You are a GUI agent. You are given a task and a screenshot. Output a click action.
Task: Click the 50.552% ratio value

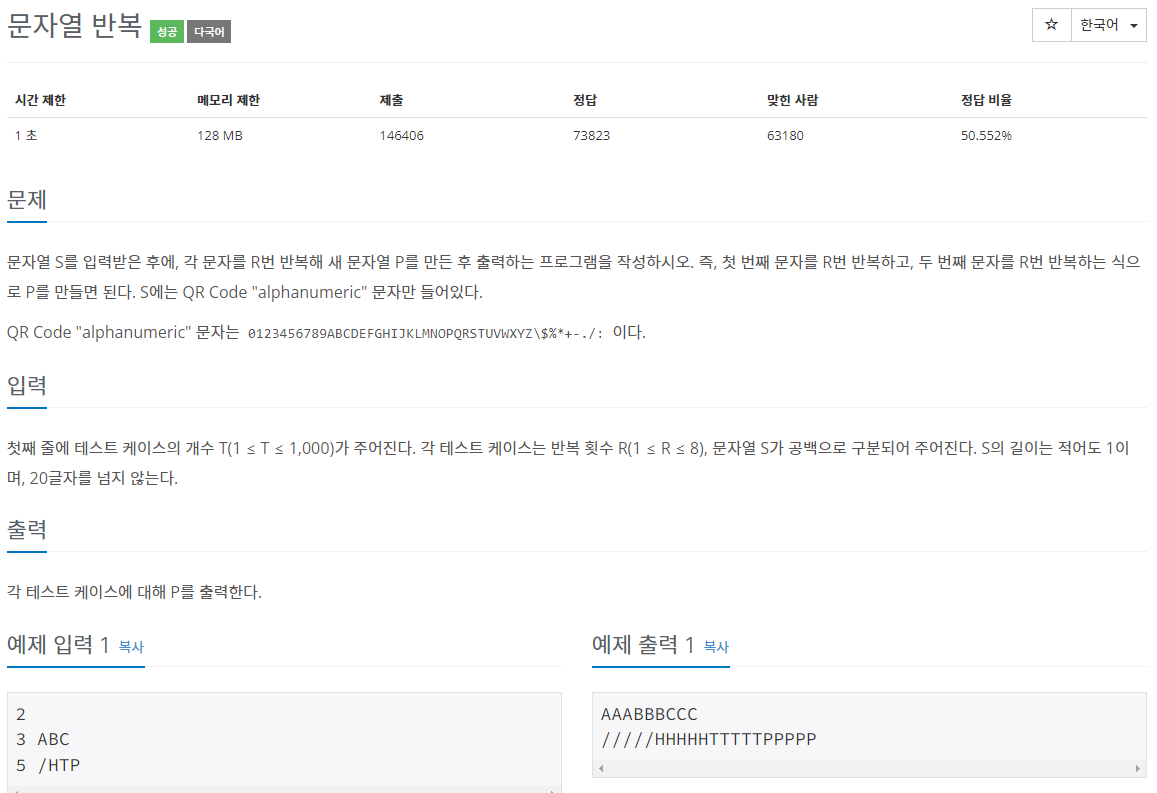click(986, 136)
